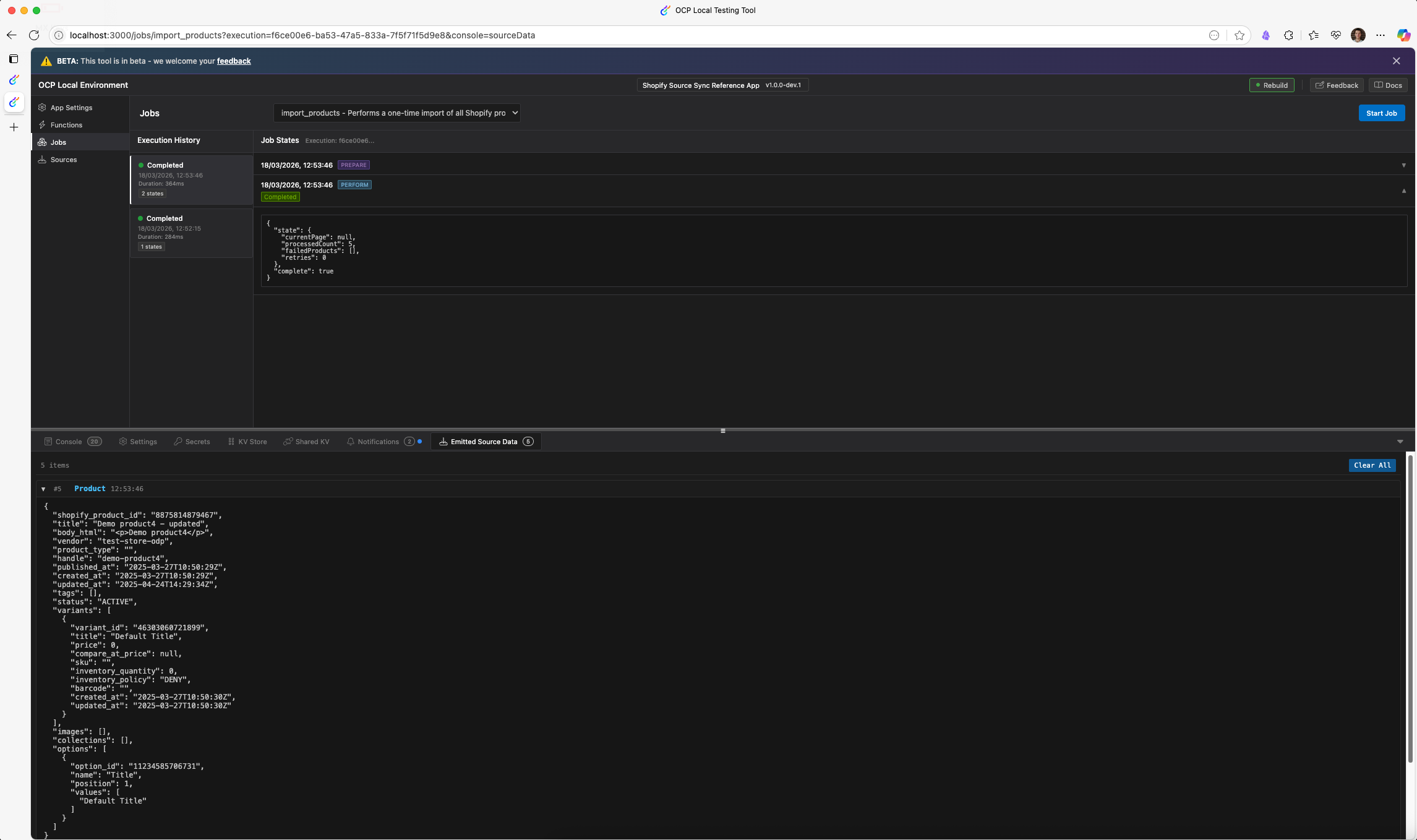The height and width of the screenshot is (840, 1417).
Task: Switch to the Notifications tab
Action: 378,442
